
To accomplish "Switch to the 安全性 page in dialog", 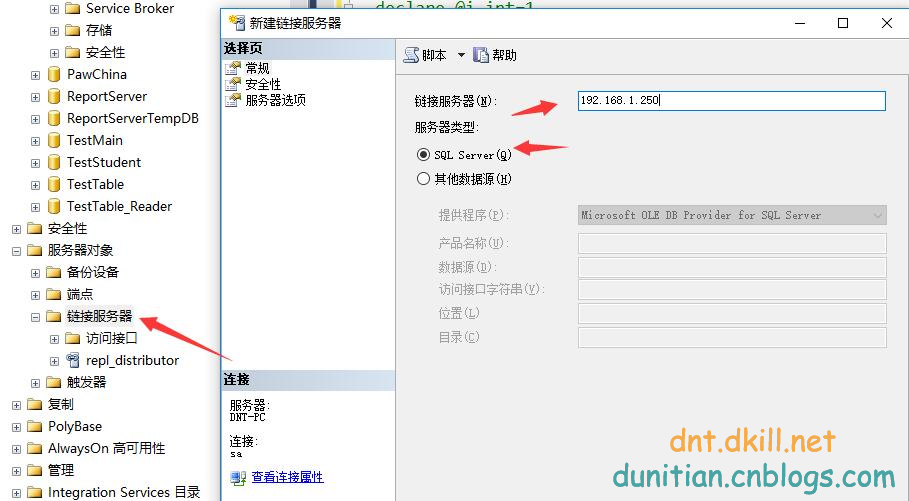I will [x=263, y=84].
